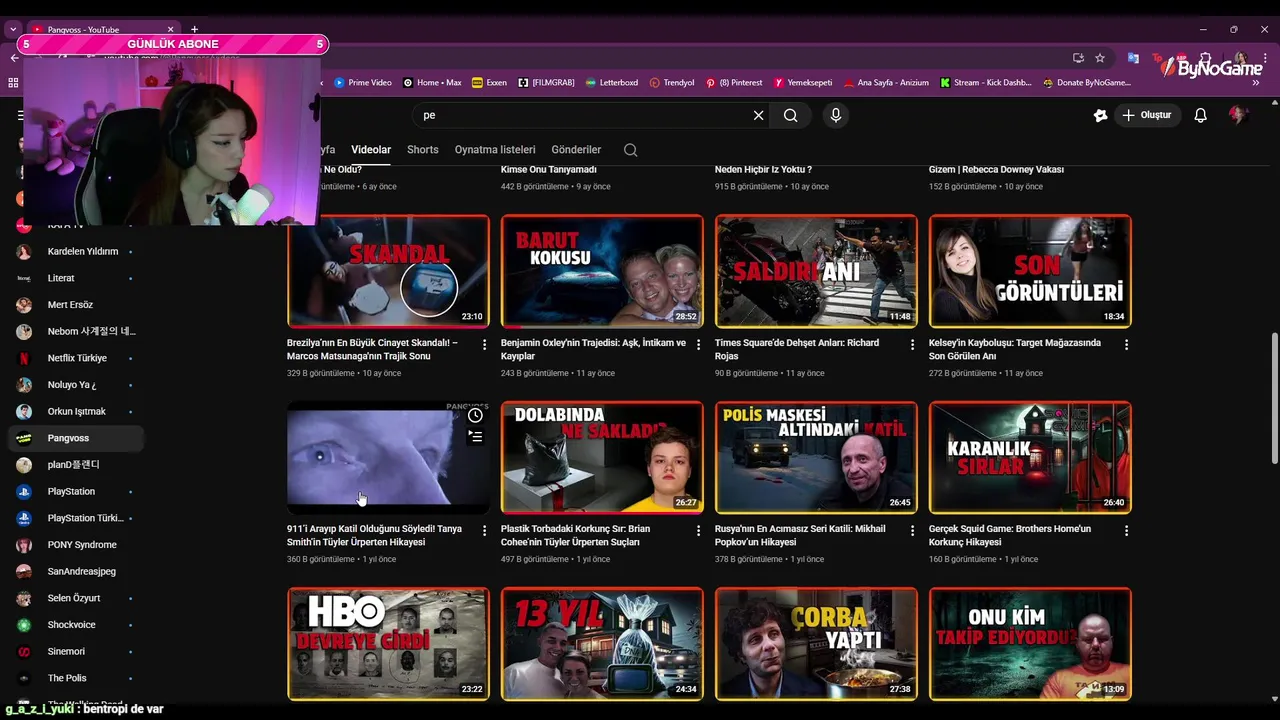This screenshot has width=1280, height=720.
Task: Open The Polis channel in sidebar
Action: (x=76, y=678)
